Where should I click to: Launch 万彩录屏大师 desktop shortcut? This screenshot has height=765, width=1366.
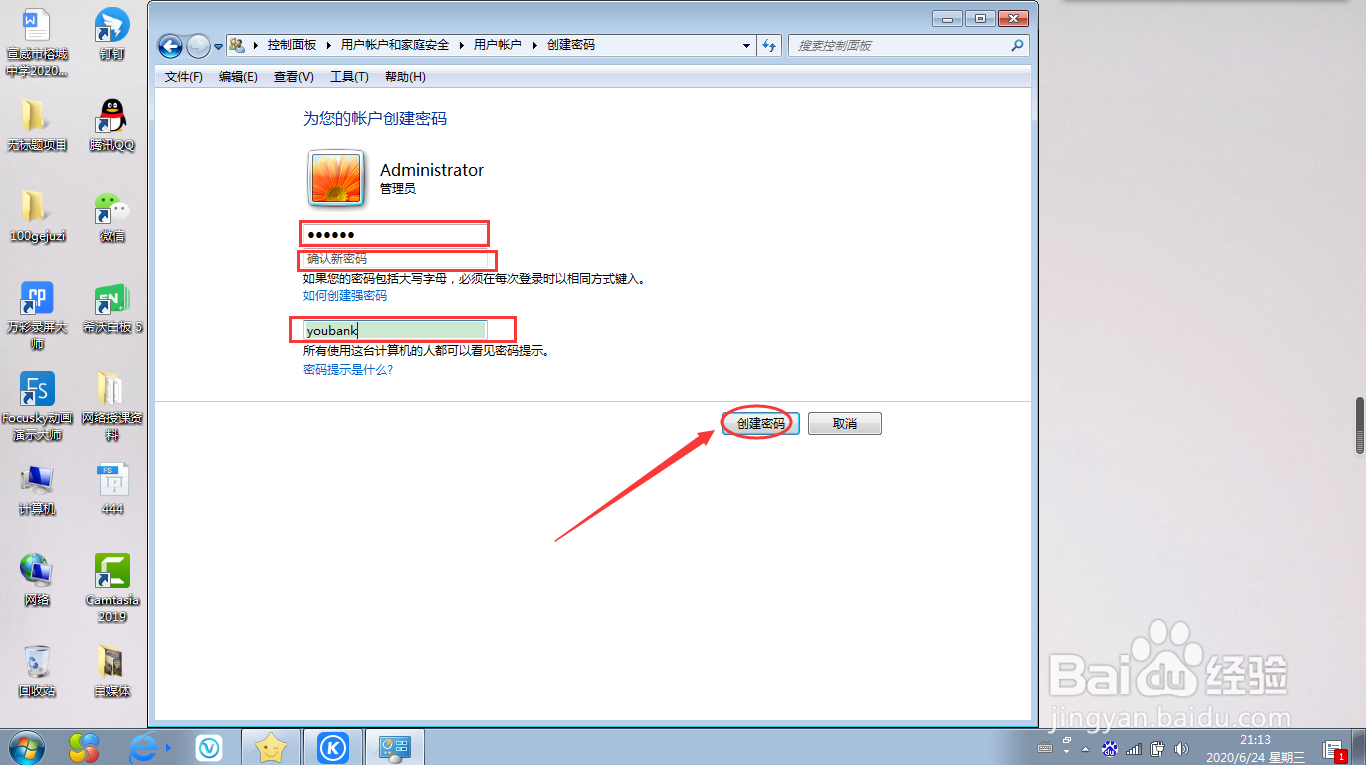click(37, 315)
